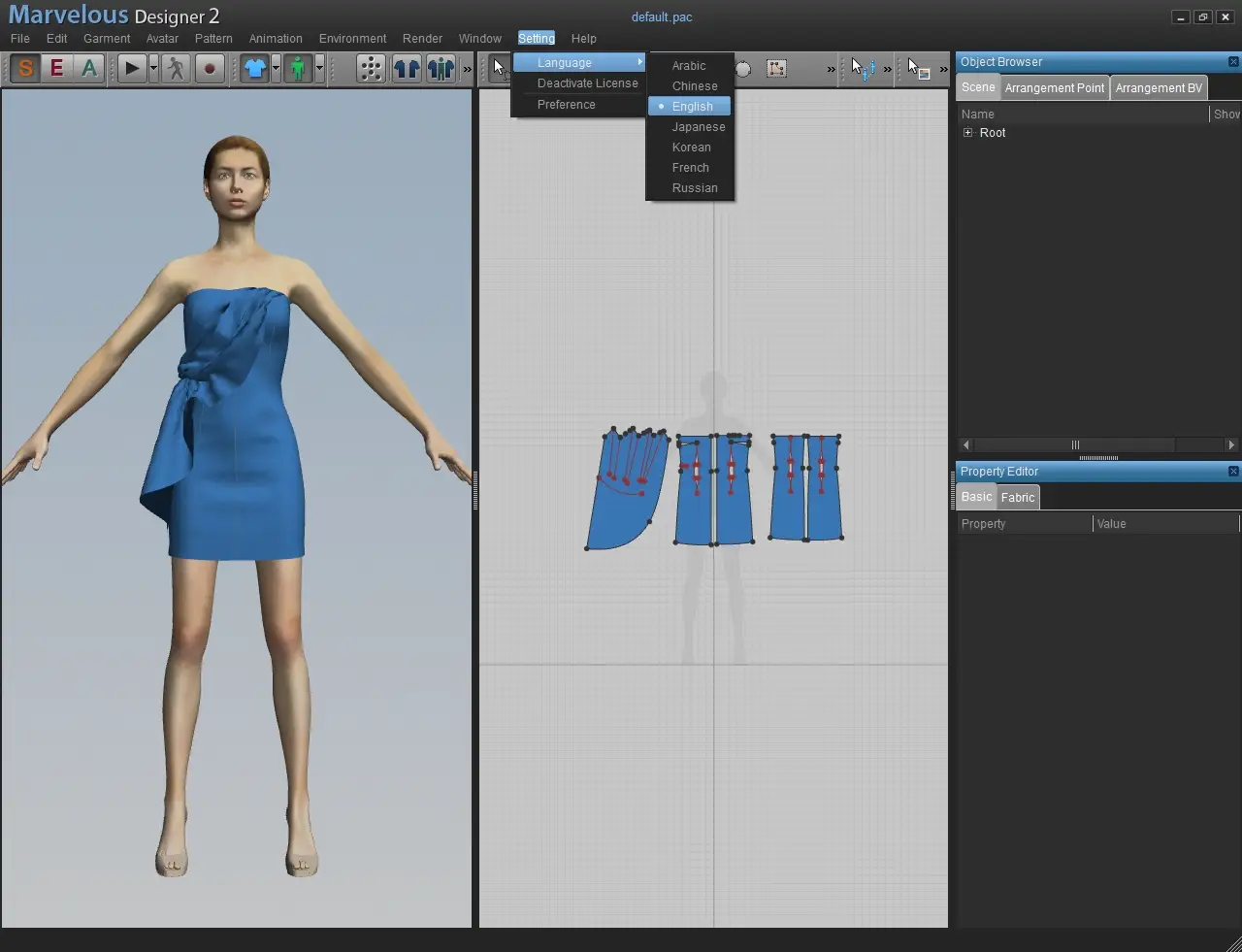Viewport: 1242px width, 952px height.
Task: Close the Property Editor panel
Action: [x=1233, y=472]
